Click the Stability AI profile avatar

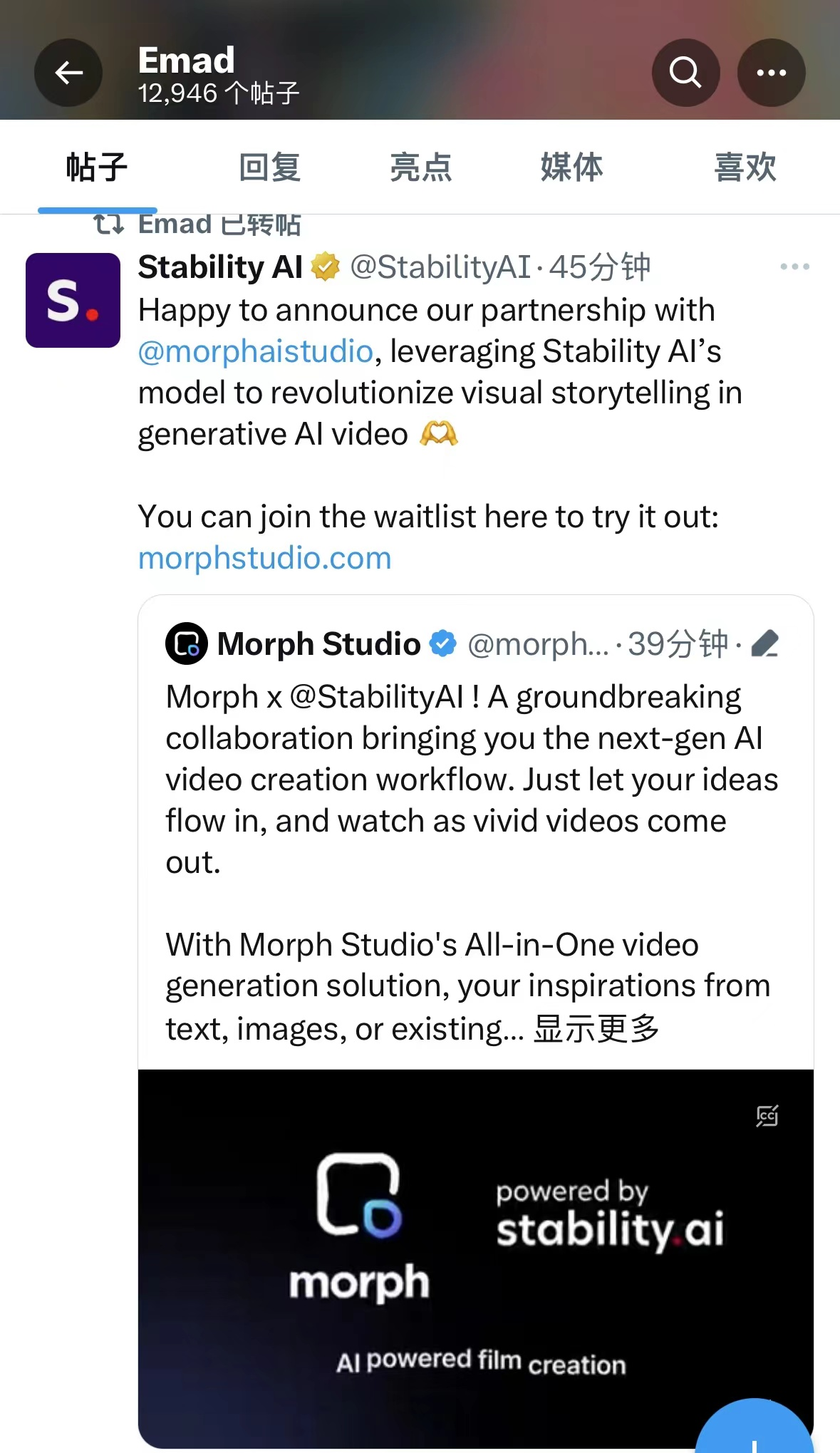coord(73,301)
